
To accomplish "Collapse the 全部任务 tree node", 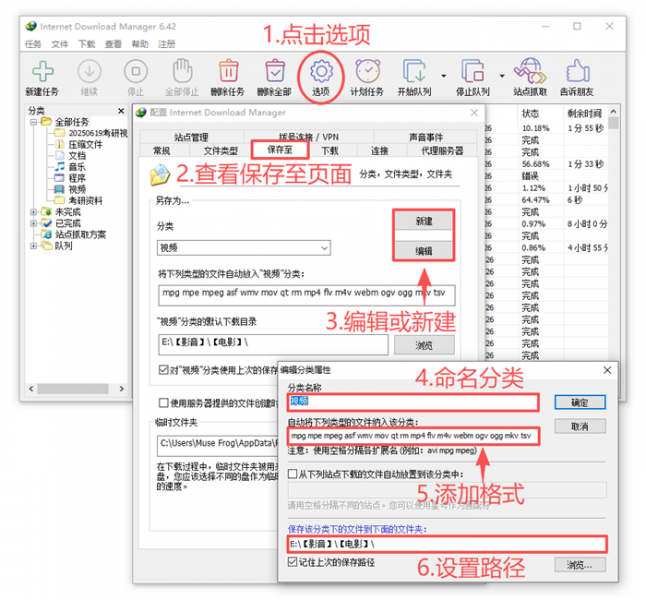I will click(x=34, y=122).
